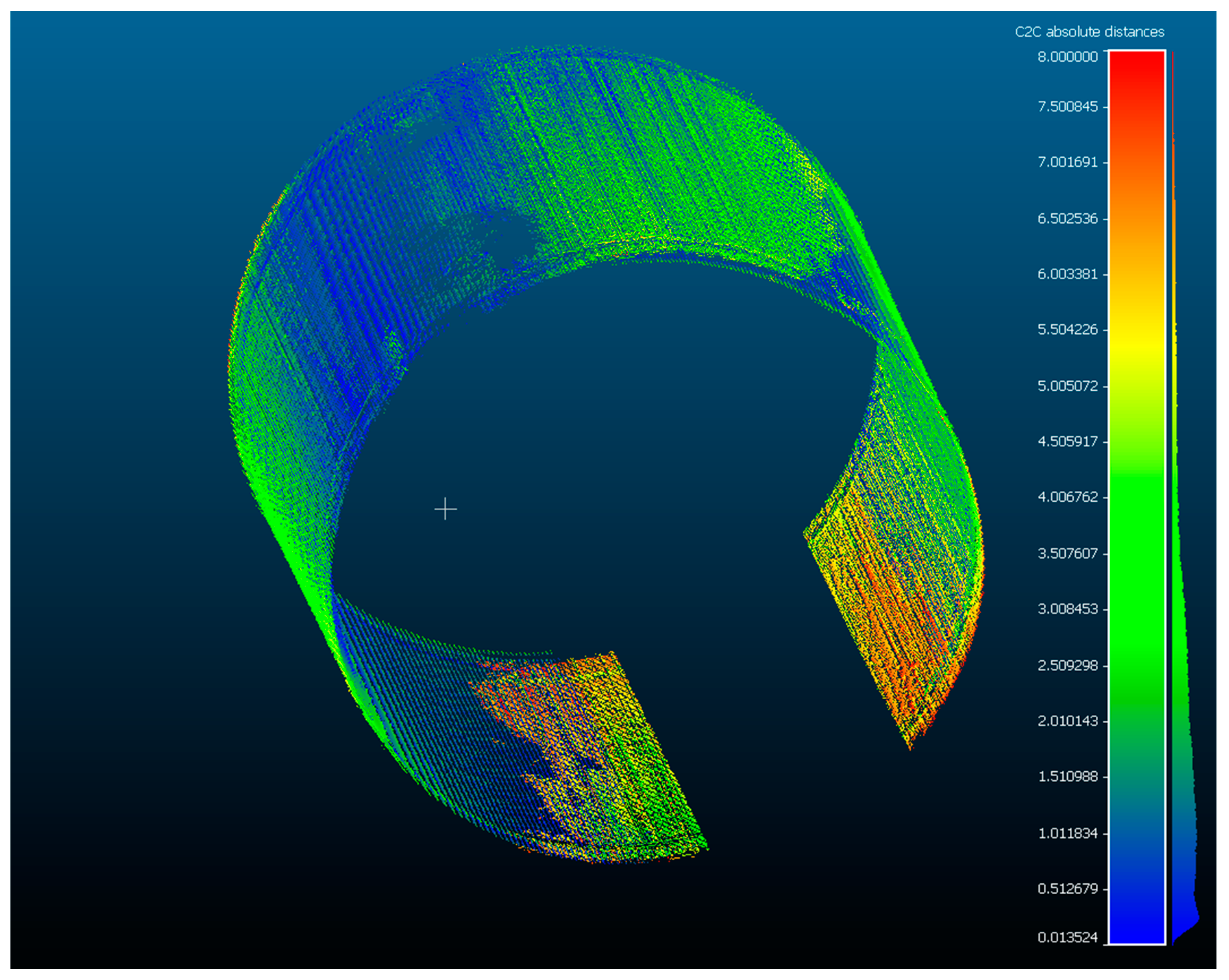Image resolution: width=1229 pixels, height=980 pixels.
Task: Click the 5.504226 scale label
Action: pyautogui.click(x=1067, y=330)
